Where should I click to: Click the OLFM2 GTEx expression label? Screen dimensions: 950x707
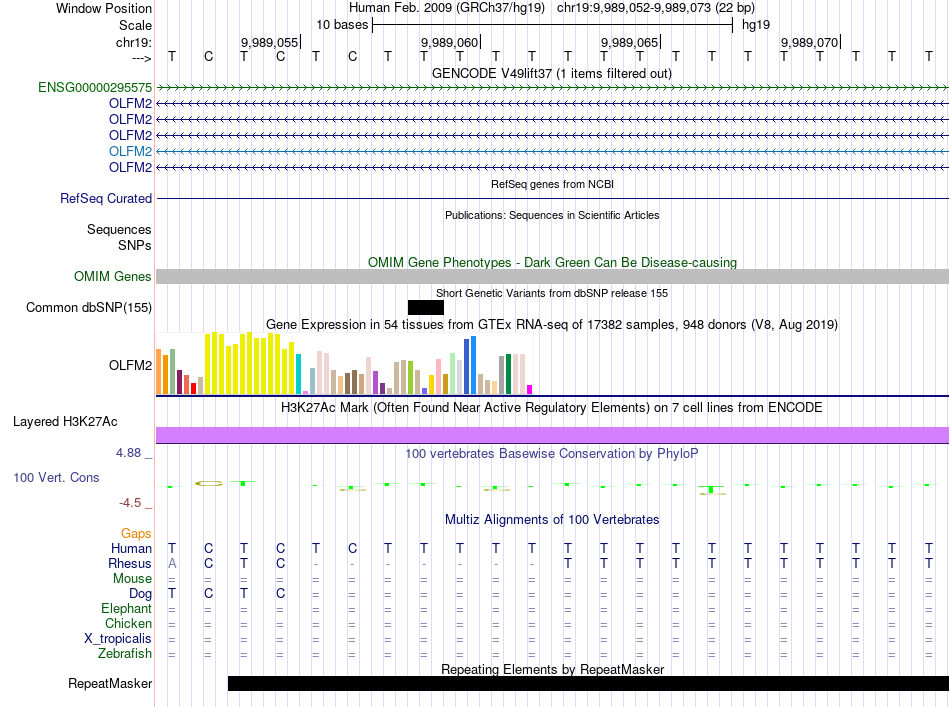[x=130, y=365]
